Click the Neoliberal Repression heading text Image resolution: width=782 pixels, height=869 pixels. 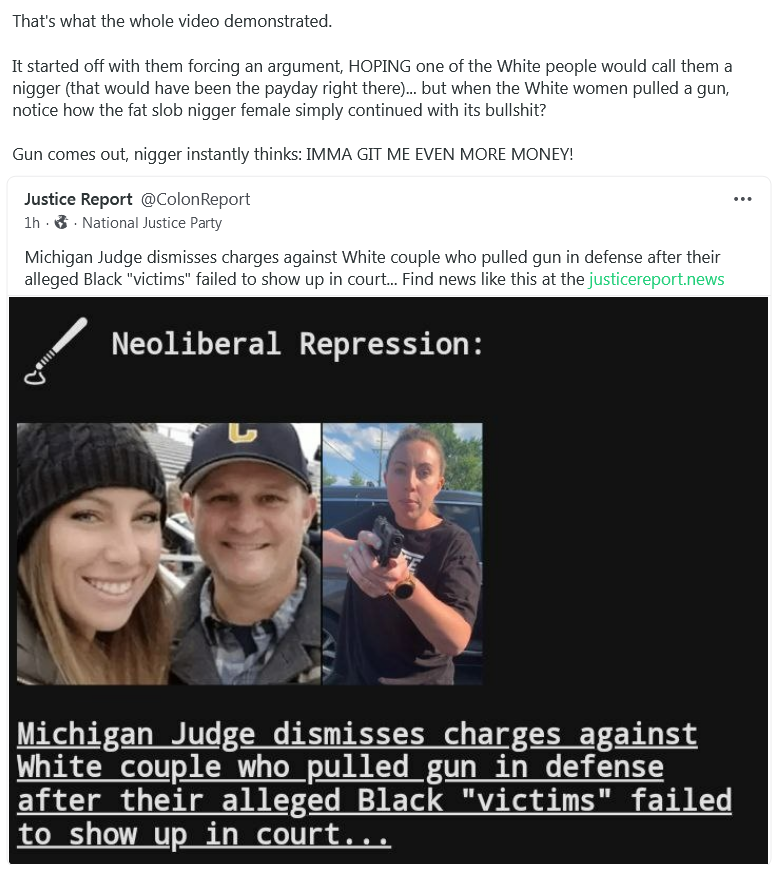tap(297, 344)
